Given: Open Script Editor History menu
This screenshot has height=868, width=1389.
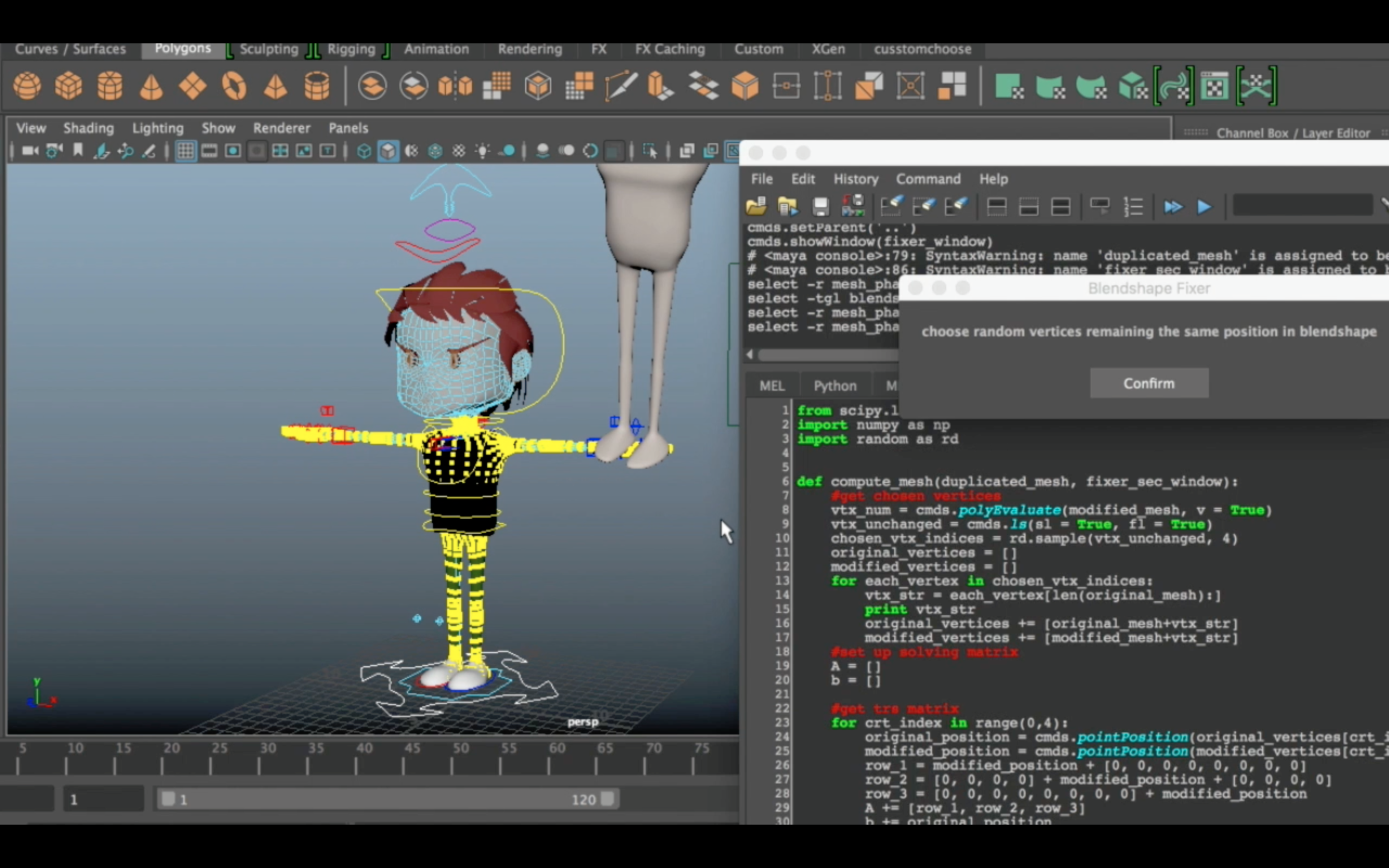Looking at the screenshot, I should pyautogui.click(x=856, y=179).
